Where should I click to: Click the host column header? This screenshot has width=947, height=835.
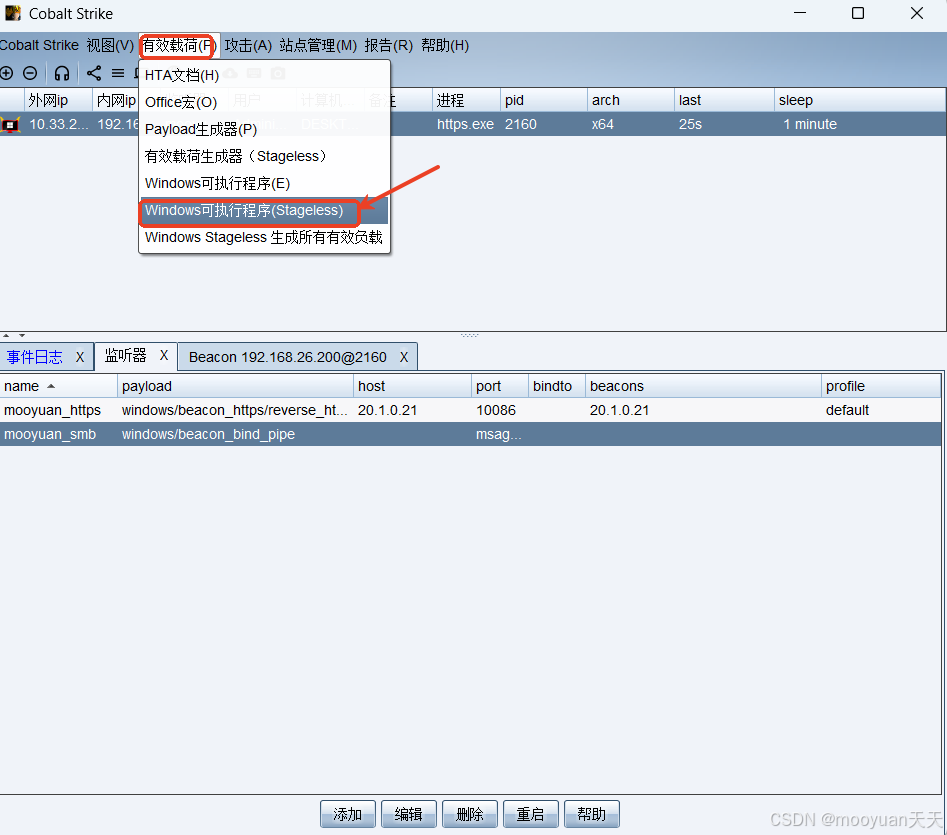[x=413, y=386]
